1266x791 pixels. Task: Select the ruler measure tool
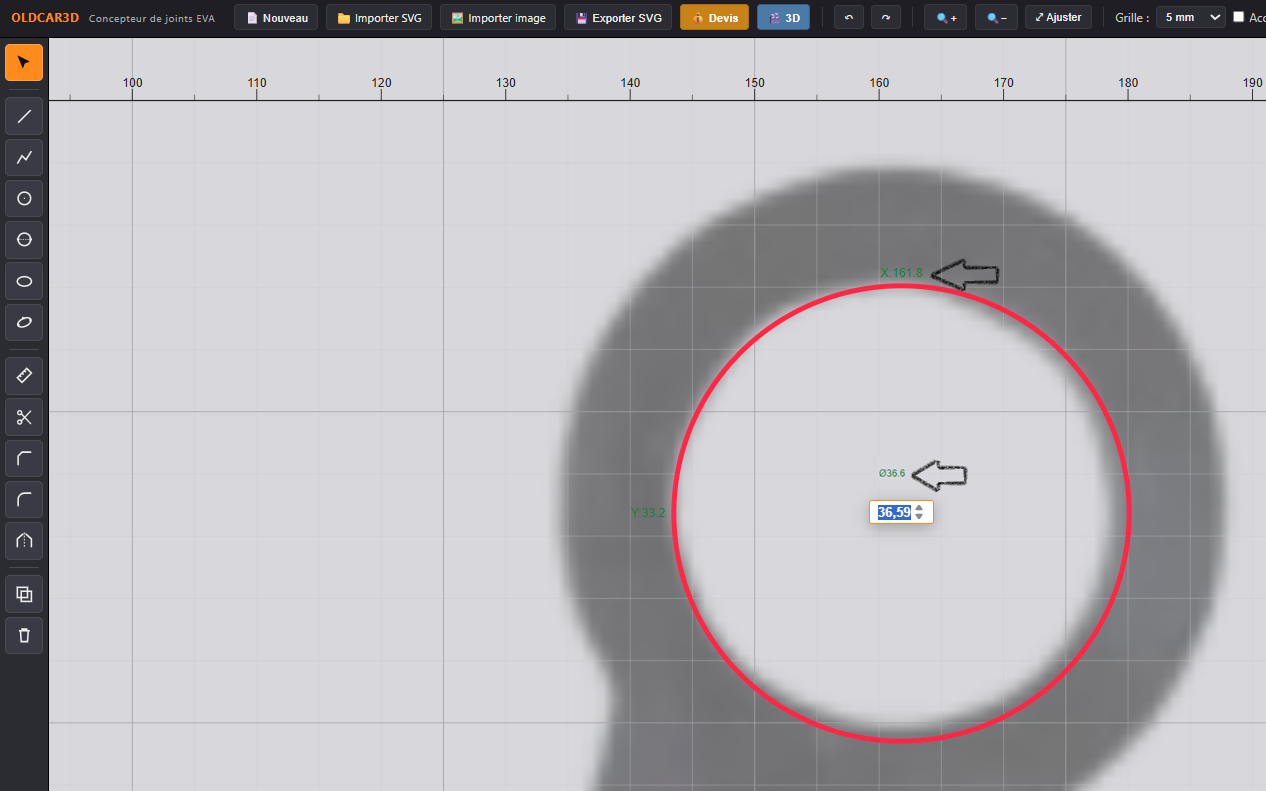[24, 376]
